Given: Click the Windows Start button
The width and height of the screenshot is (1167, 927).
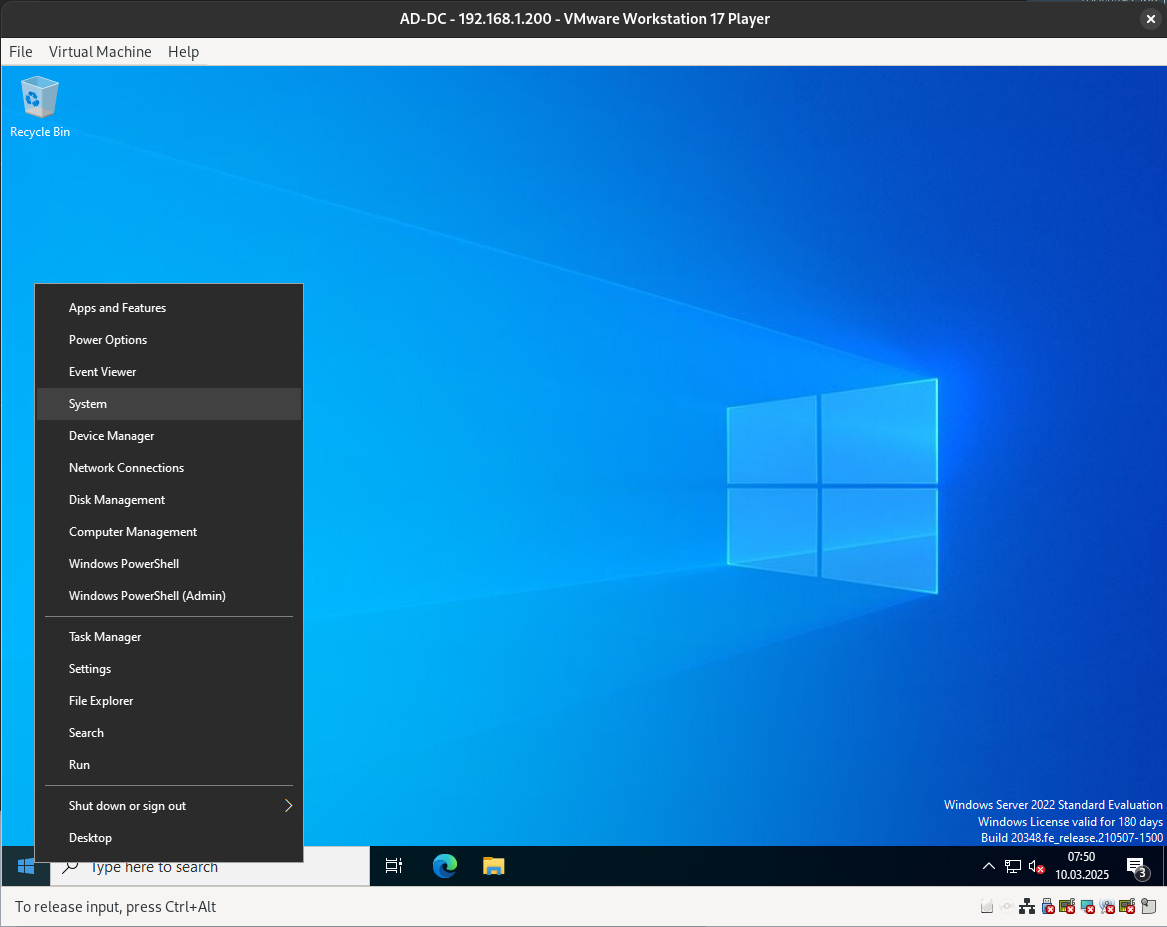Looking at the screenshot, I should [26, 866].
